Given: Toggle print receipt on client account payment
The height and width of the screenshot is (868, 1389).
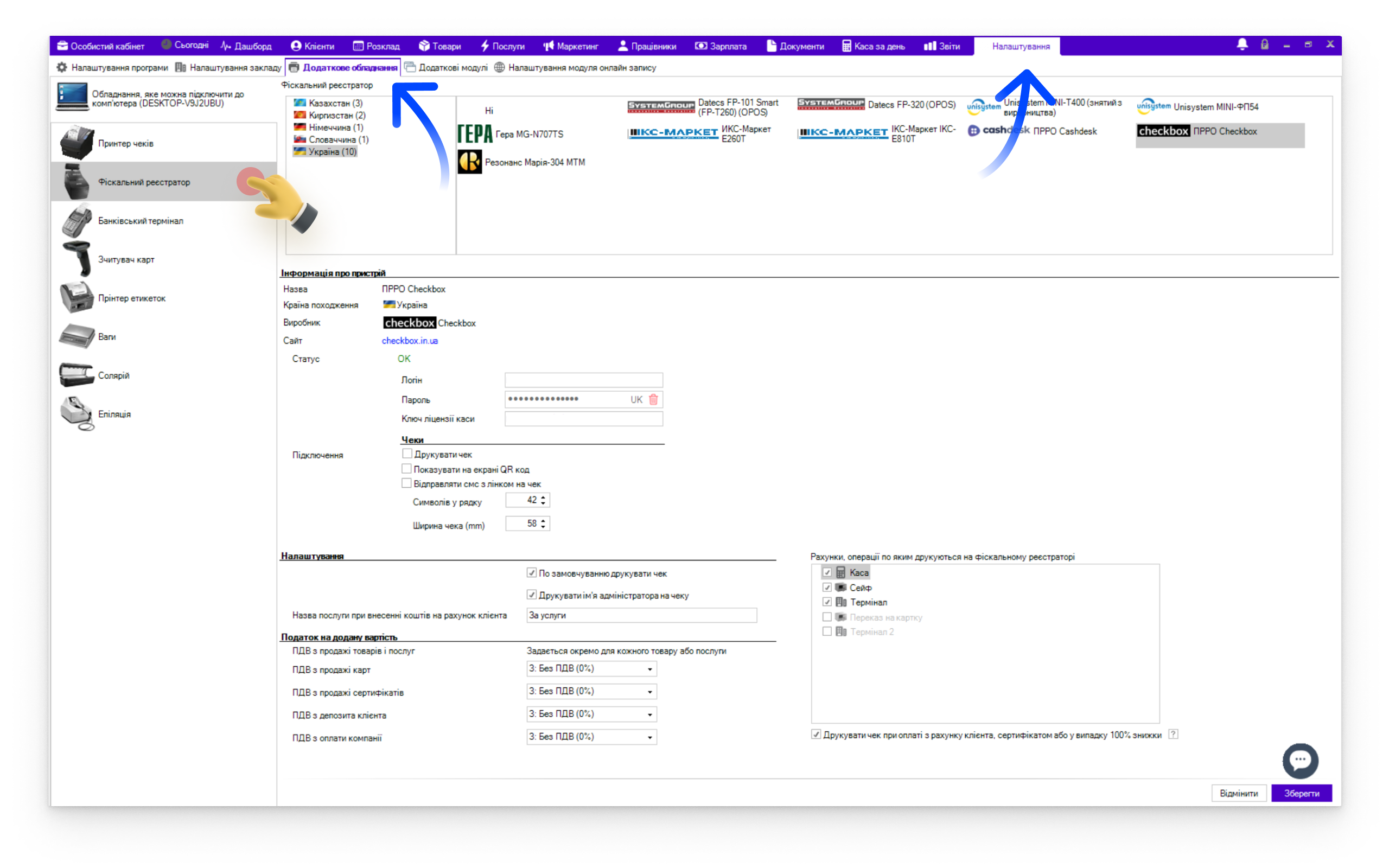Looking at the screenshot, I should coord(815,734).
